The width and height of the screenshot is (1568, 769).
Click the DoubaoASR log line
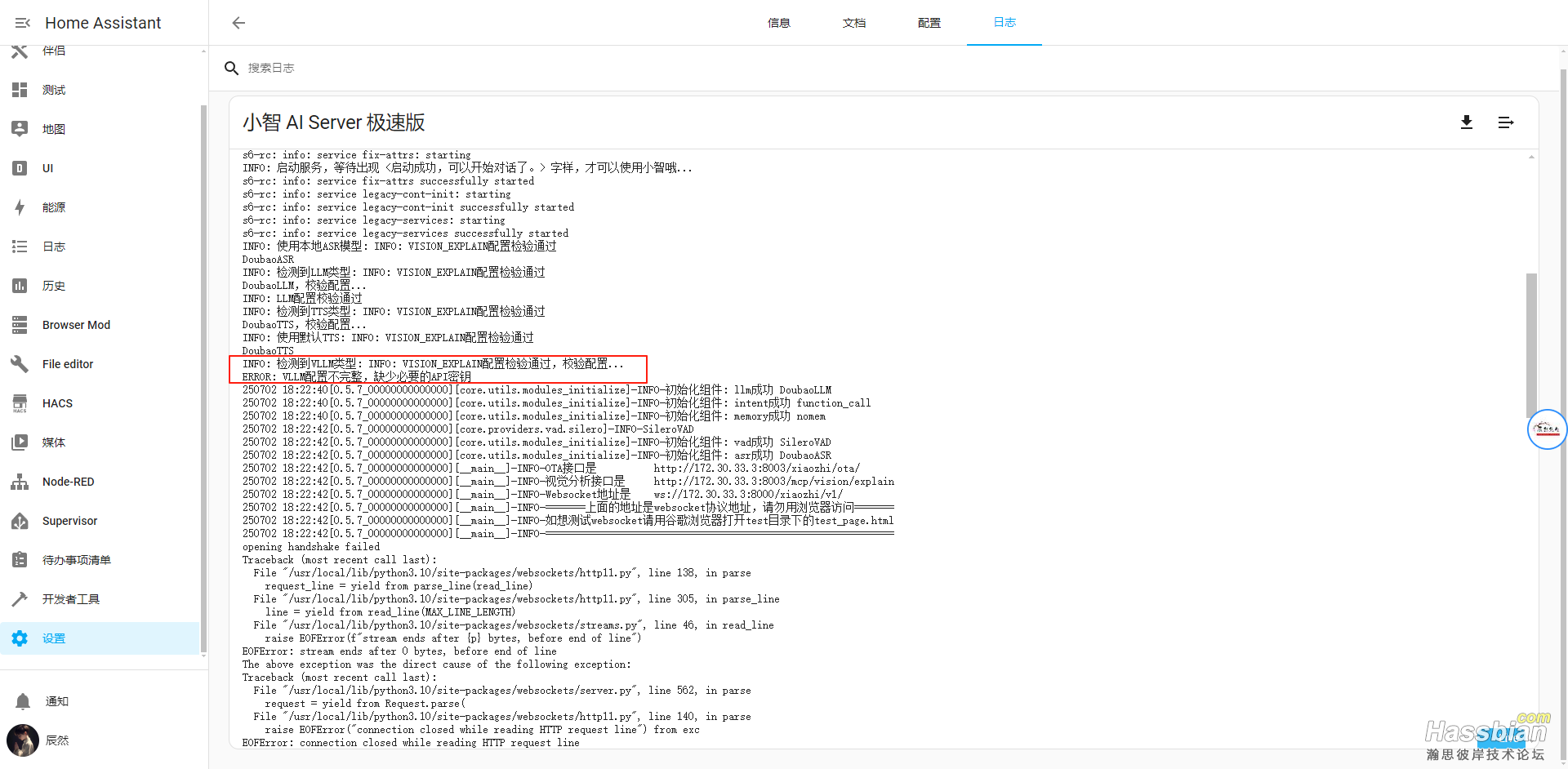268,259
